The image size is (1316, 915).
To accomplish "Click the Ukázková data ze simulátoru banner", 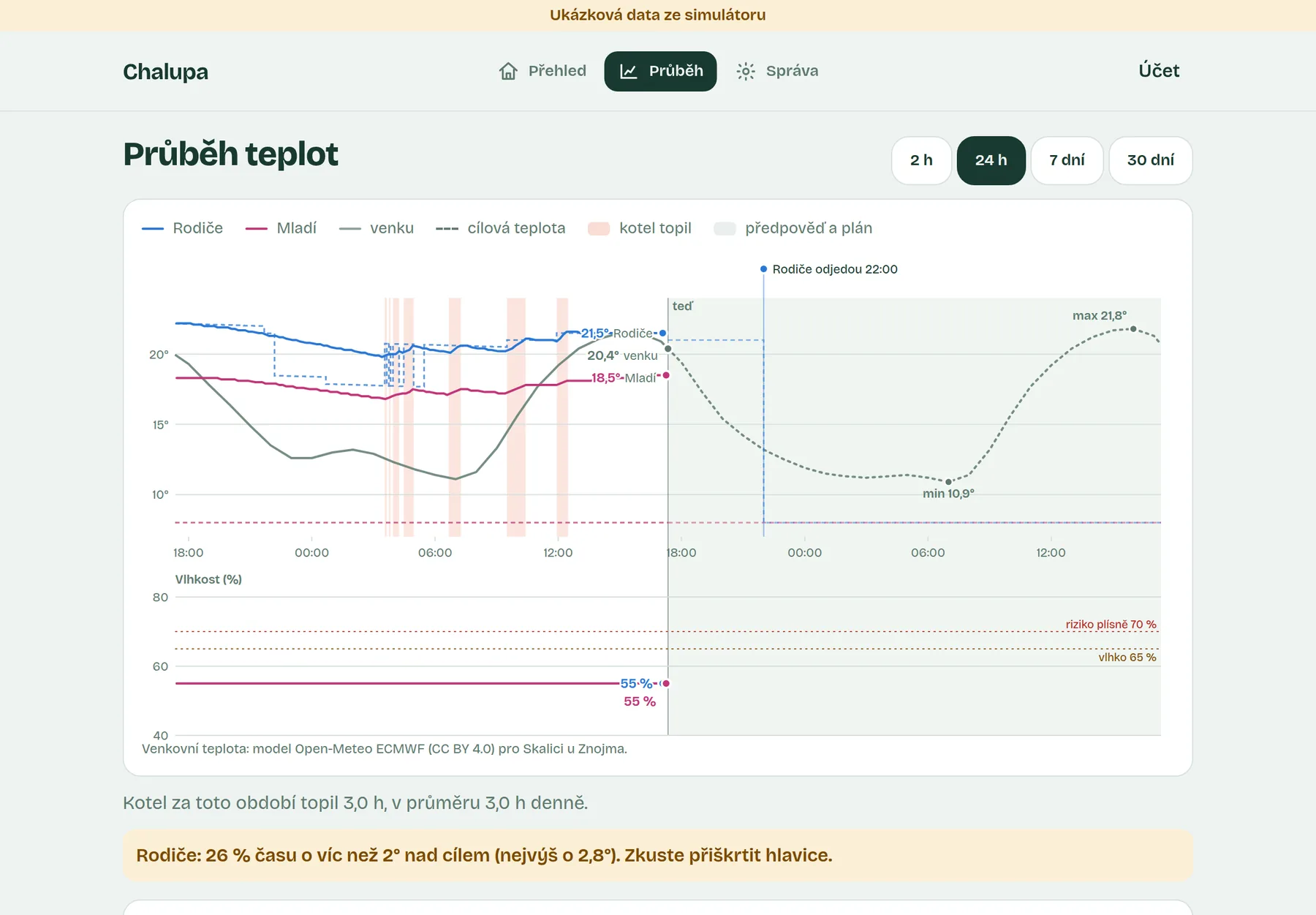I will tap(657, 15).
